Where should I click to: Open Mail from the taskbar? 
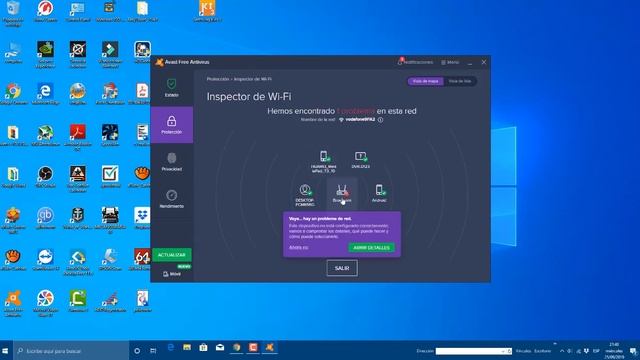click(x=220, y=347)
